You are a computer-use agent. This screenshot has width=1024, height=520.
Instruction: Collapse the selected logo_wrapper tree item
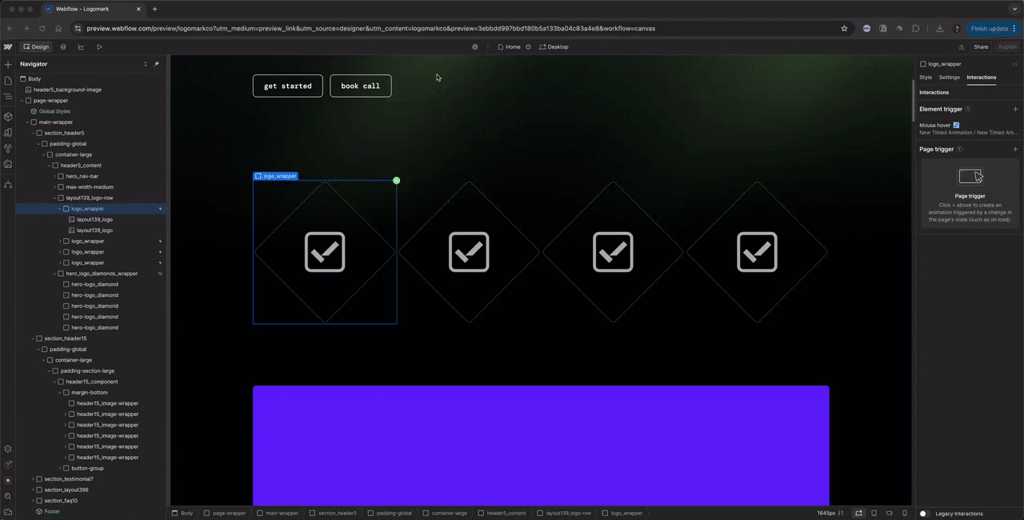60,209
